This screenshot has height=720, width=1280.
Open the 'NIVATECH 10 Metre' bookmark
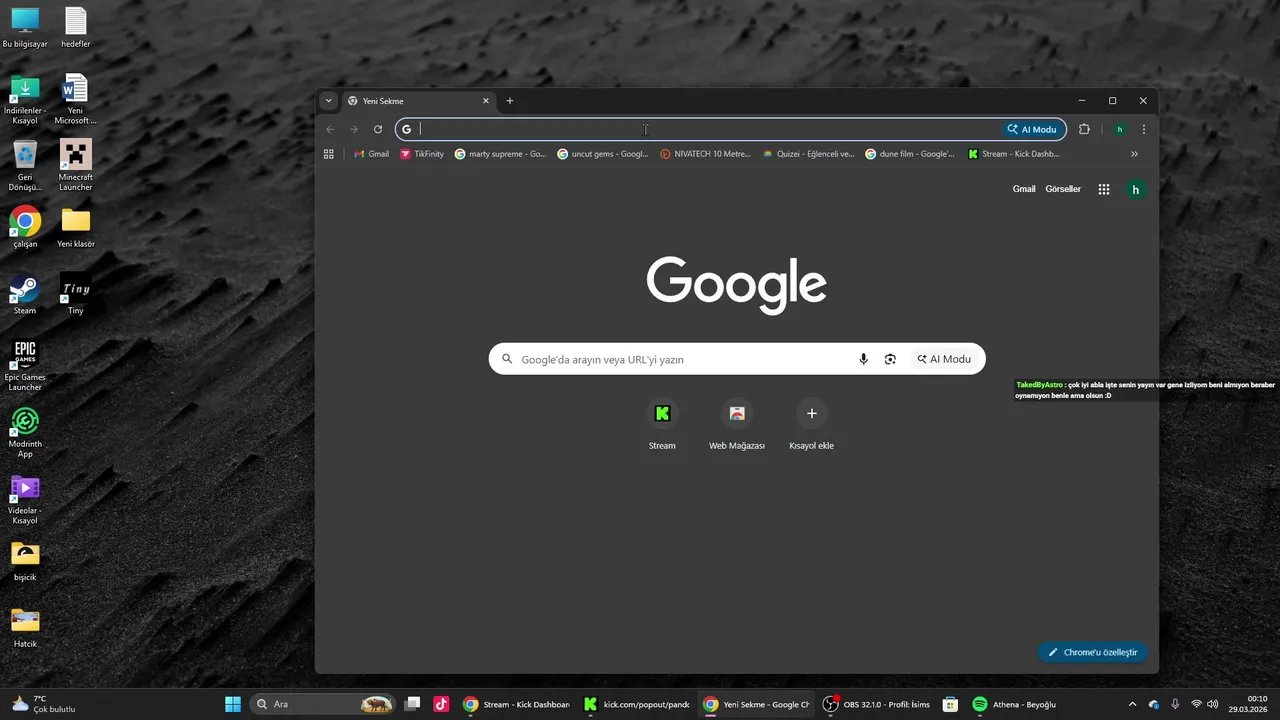[705, 154]
